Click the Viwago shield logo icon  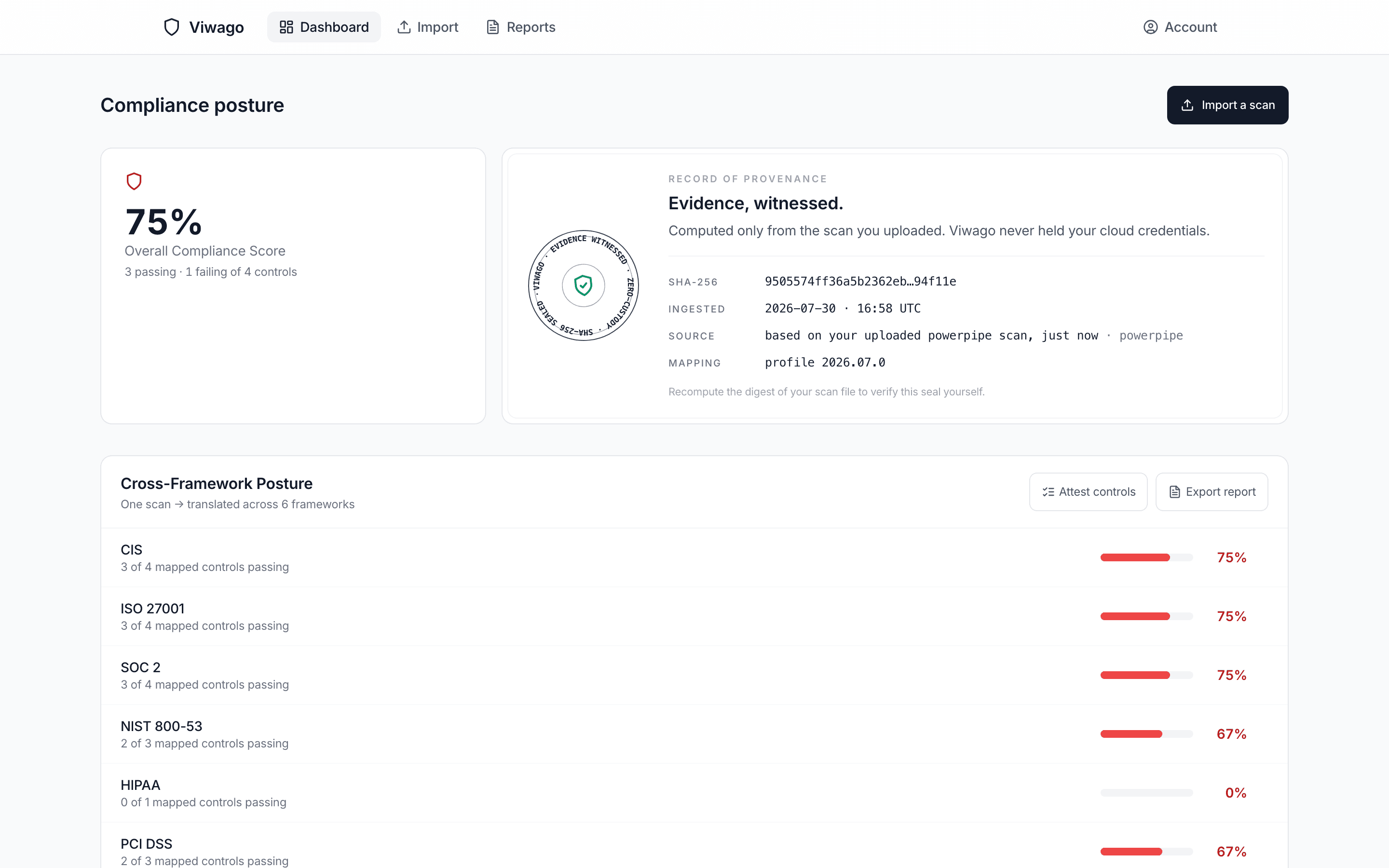tap(172, 27)
